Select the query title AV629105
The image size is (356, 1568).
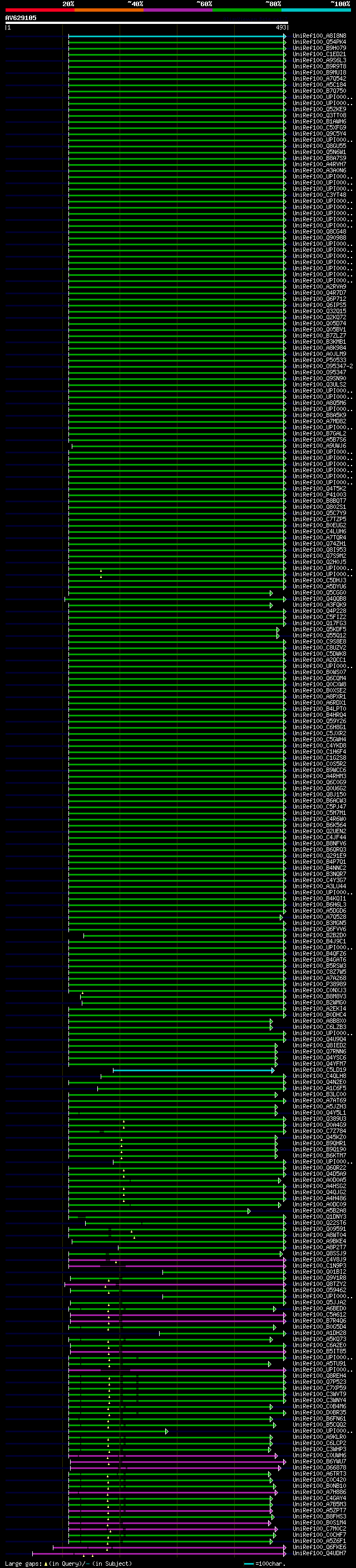tap(21, 18)
